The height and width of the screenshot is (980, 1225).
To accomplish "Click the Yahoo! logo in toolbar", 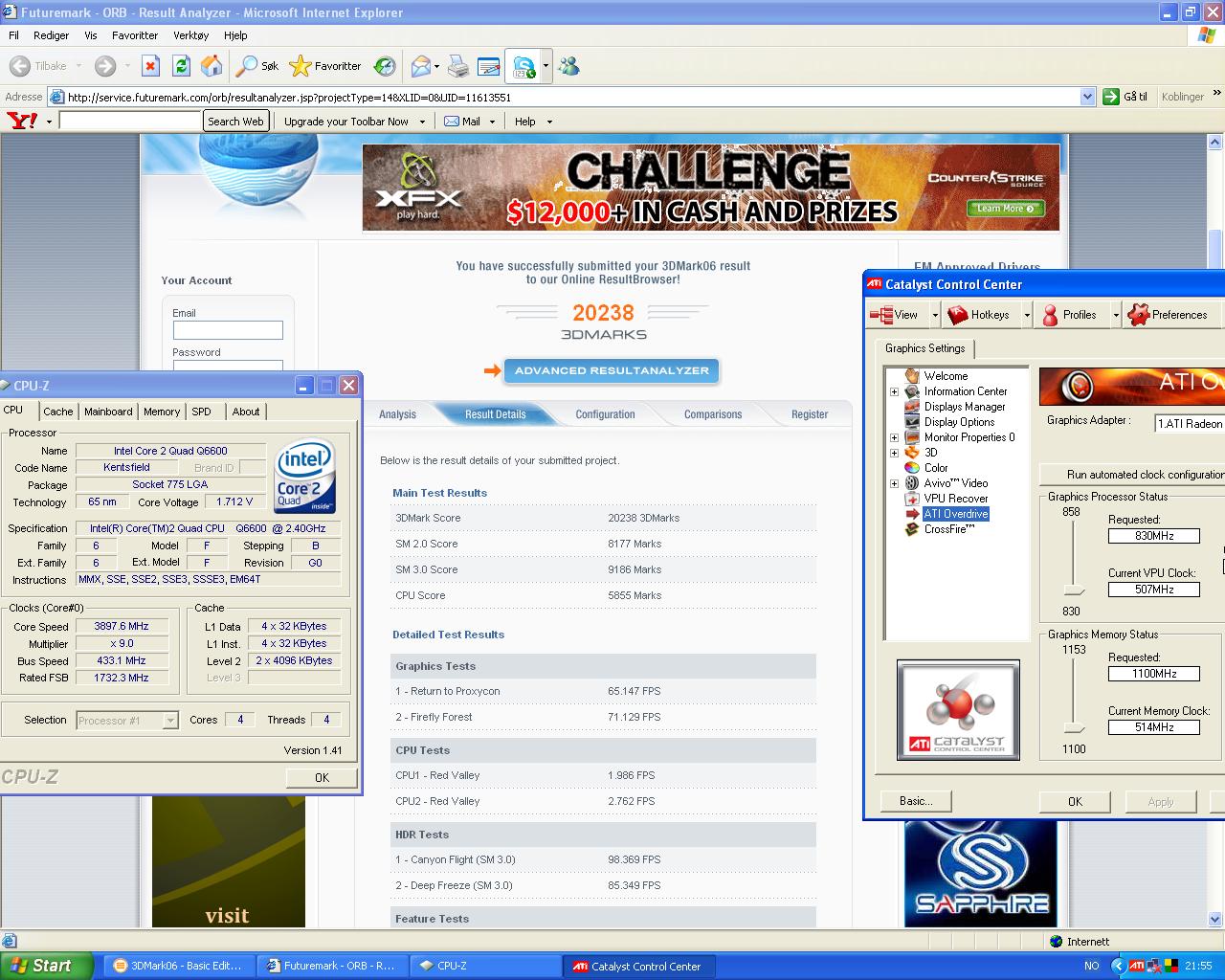I will [22, 121].
